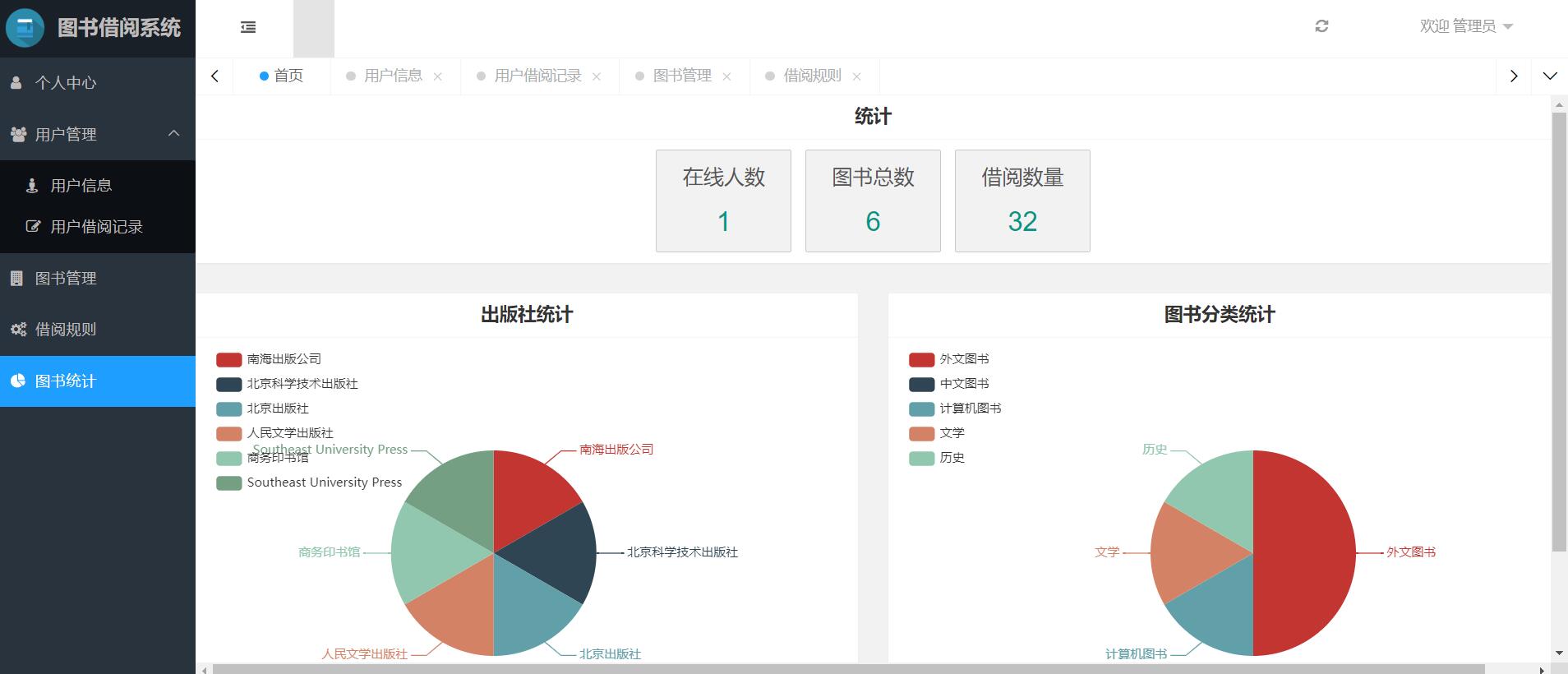The image size is (1568, 674).
Task: Open 用户信息 in the sidebar
Action: tap(98, 185)
